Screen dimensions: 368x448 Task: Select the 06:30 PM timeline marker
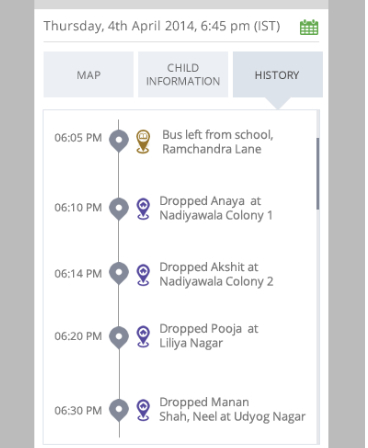[x=119, y=410]
